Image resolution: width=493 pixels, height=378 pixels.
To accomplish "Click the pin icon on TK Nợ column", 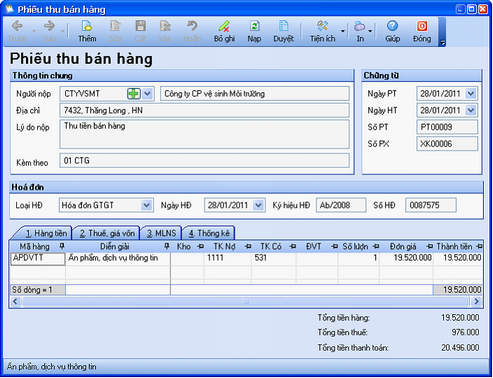I will click(248, 246).
